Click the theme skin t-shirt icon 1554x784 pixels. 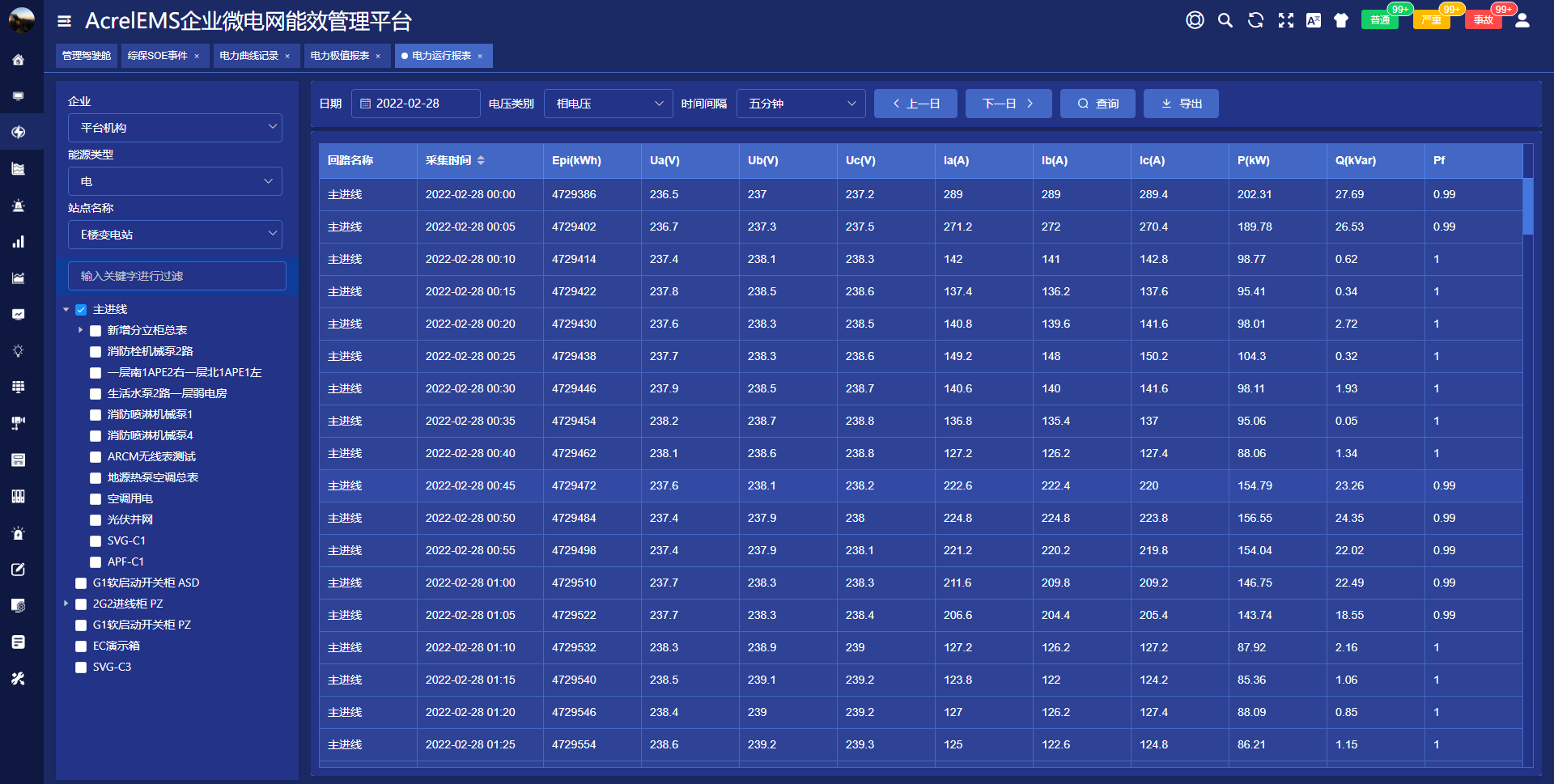pyautogui.click(x=1341, y=21)
